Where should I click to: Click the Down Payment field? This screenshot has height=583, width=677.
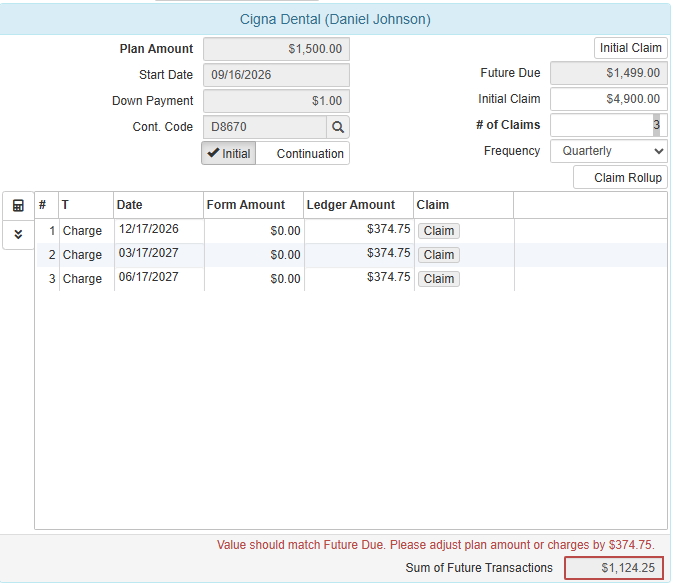(276, 101)
